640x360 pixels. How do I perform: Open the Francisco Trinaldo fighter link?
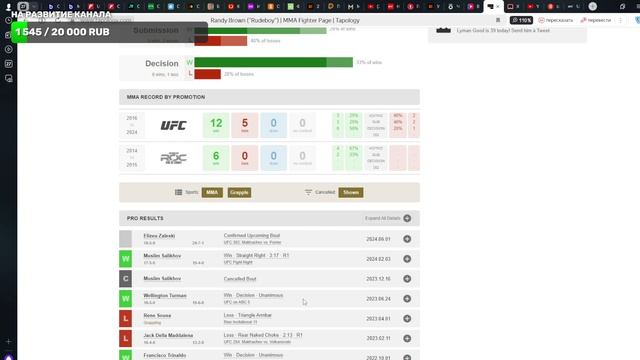tap(164, 355)
